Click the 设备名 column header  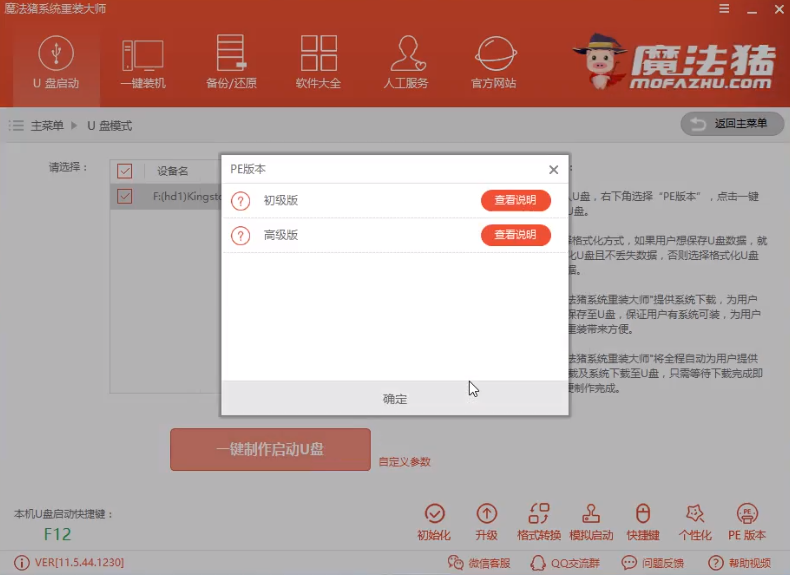tap(172, 171)
